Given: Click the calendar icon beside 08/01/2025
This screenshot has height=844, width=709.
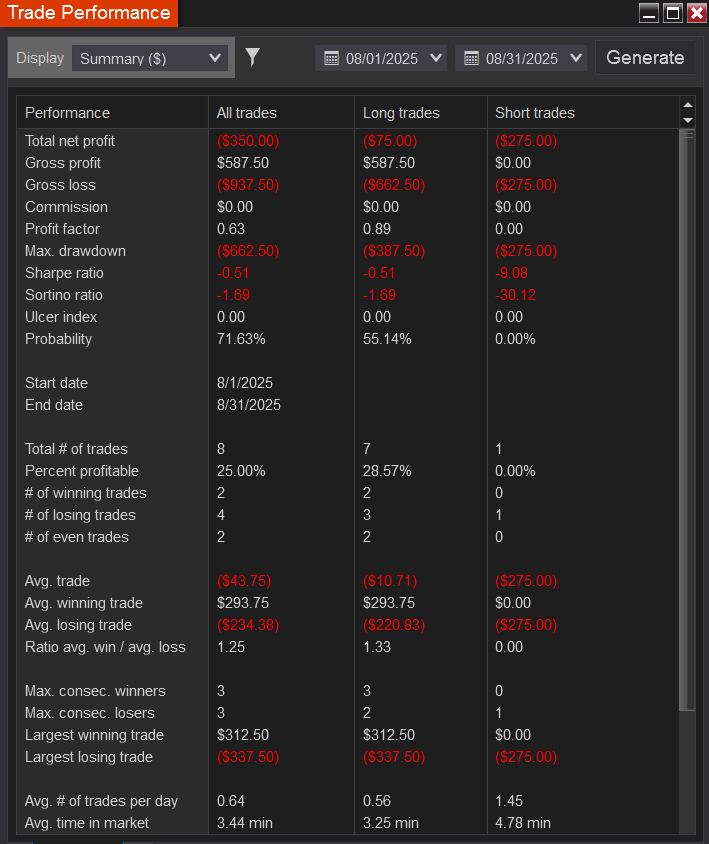Looking at the screenshot, I should (x=331, y=59).
